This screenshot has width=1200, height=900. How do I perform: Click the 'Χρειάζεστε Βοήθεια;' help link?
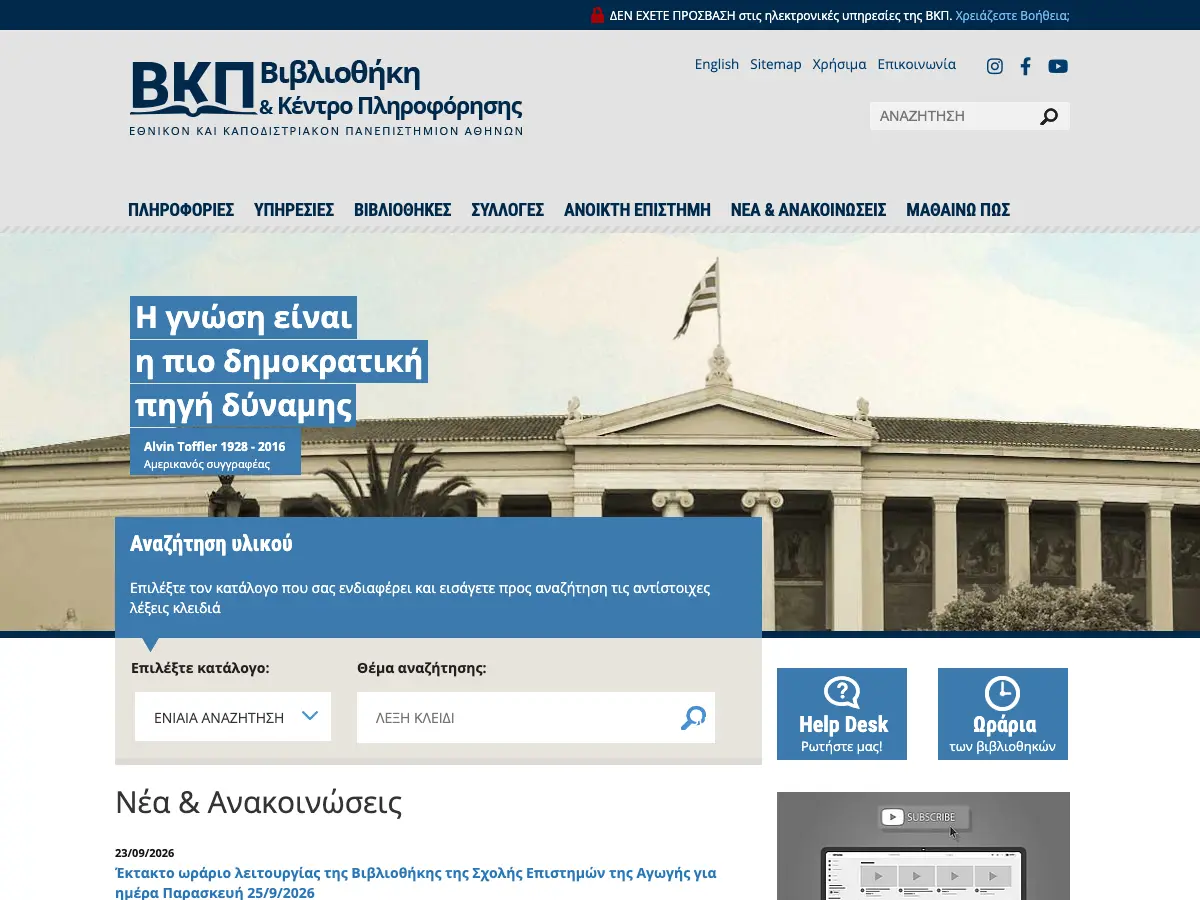(x=1012, y=15)
